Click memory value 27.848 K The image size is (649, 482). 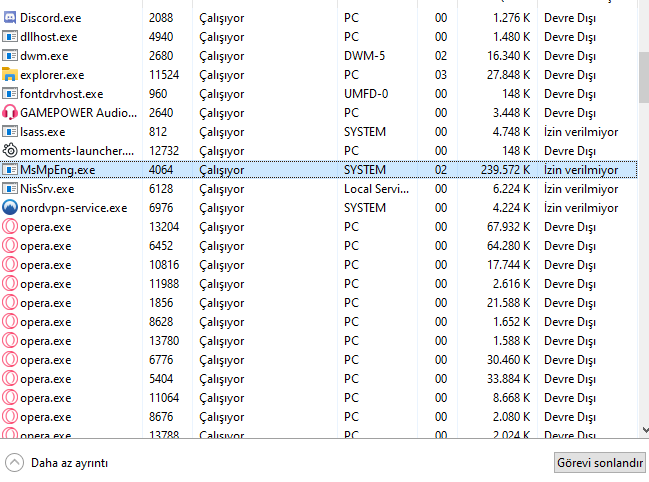pyautogui.click(x=508, y=75)
